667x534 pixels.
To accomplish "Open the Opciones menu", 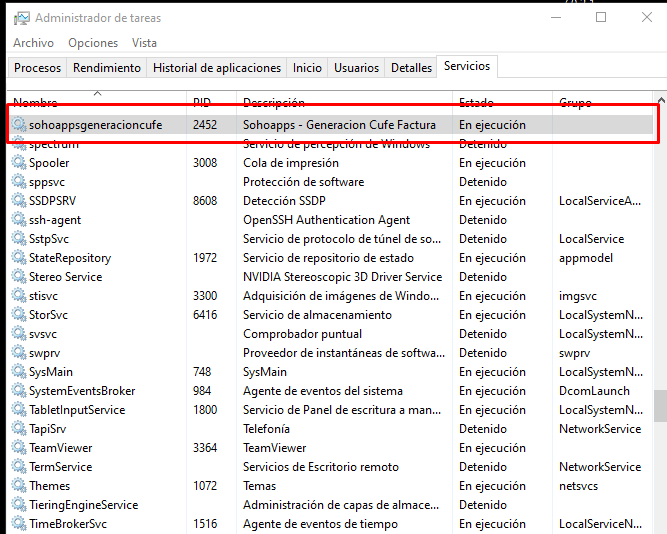I will click(93, 43).
